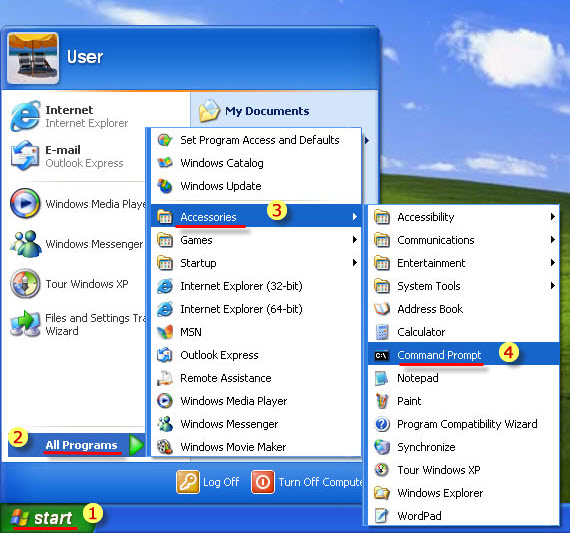570x533 pixels.
Task: Click the Address Book icon
Action: [x=382, y=309]
